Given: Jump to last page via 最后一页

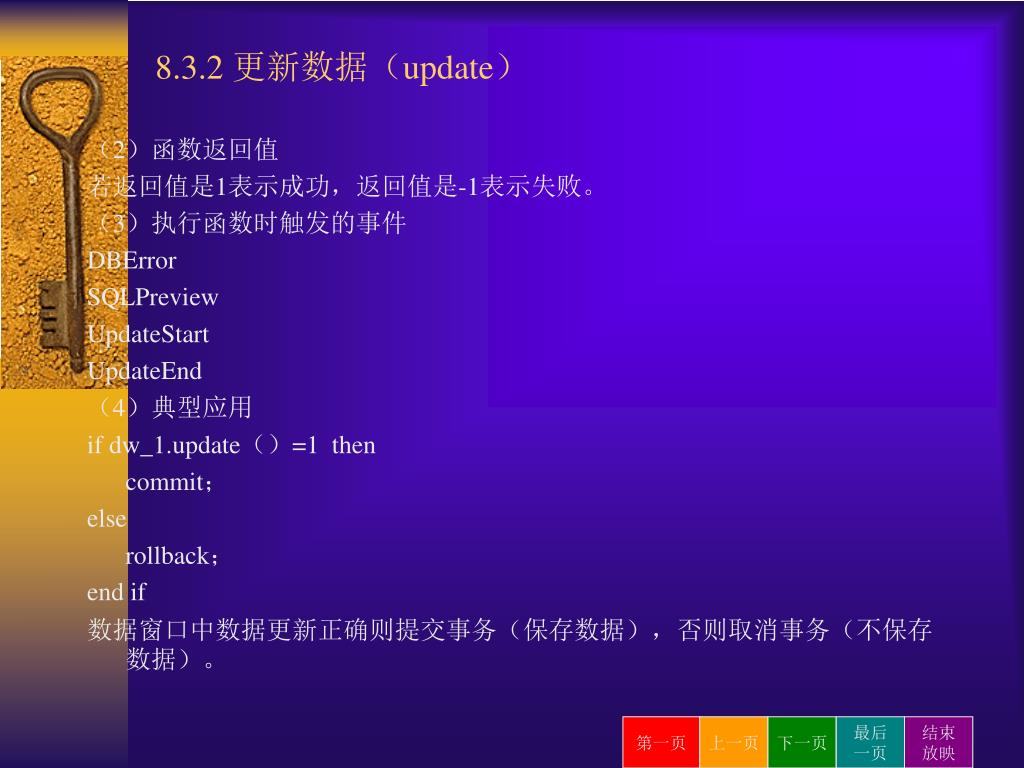Looking at the screenshot, I should (870, 742).
